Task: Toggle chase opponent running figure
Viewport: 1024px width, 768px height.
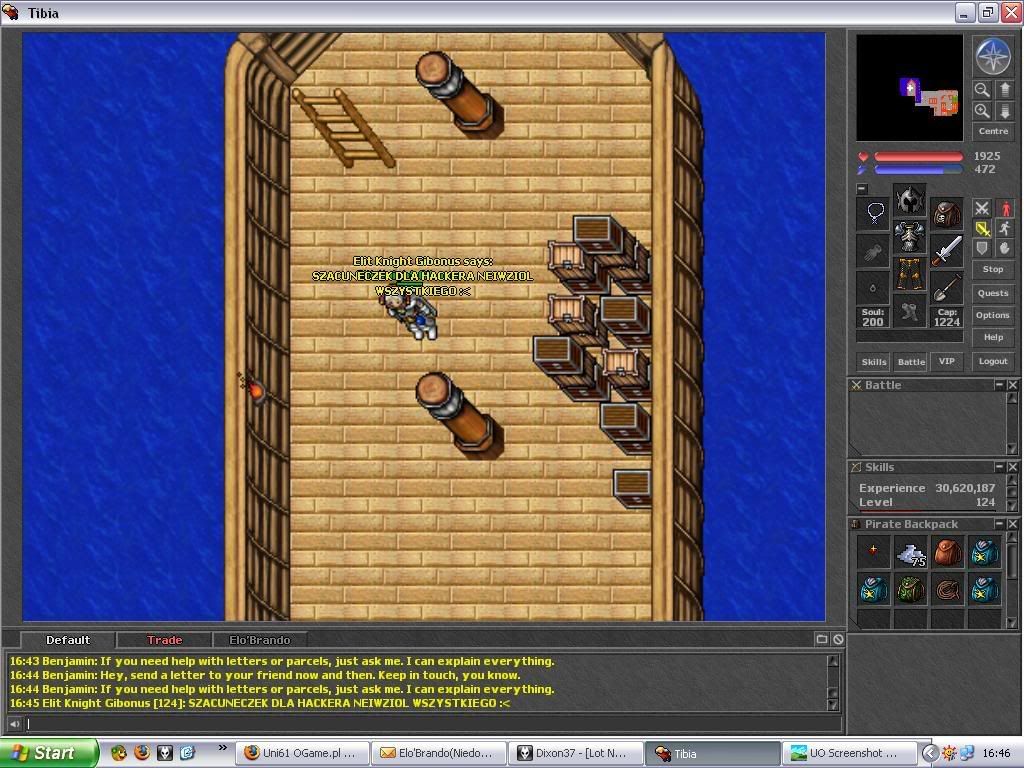Action: (1005, 229)
